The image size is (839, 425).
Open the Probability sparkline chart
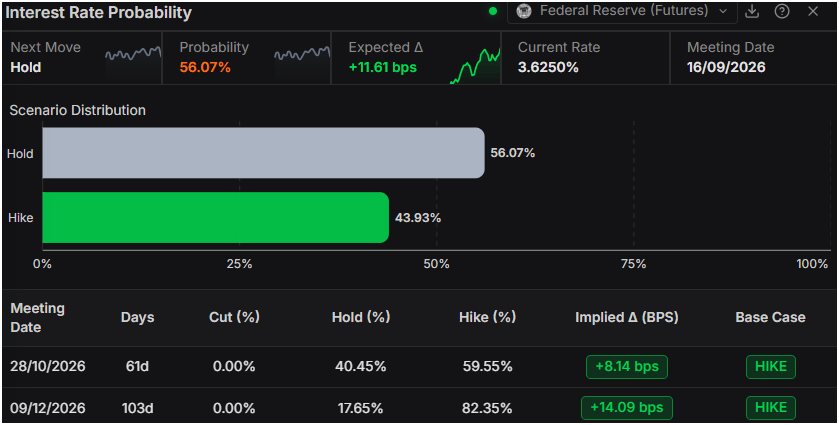click(x=302, y=57)
